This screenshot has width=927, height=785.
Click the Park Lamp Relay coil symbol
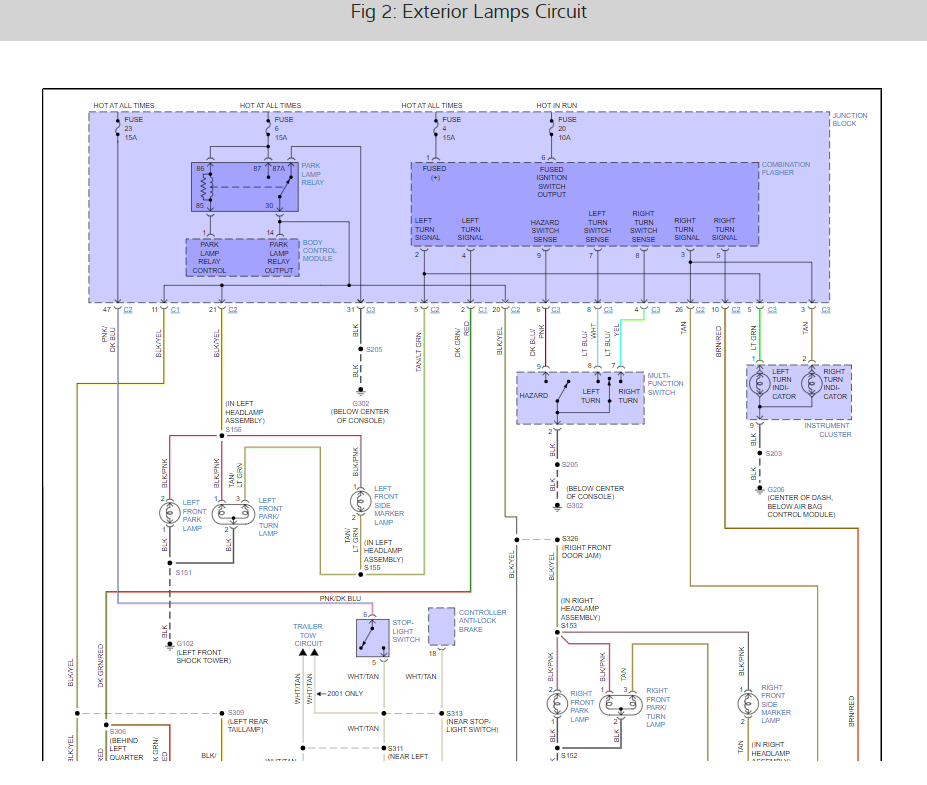point(206,187)
